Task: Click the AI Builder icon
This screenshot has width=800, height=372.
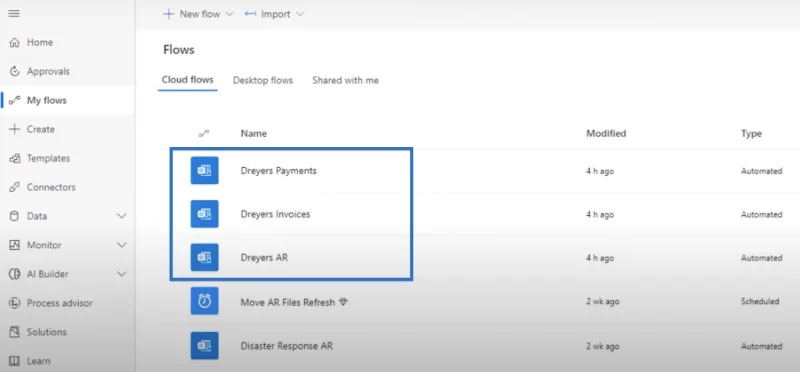Action: [x=15, y=274]
